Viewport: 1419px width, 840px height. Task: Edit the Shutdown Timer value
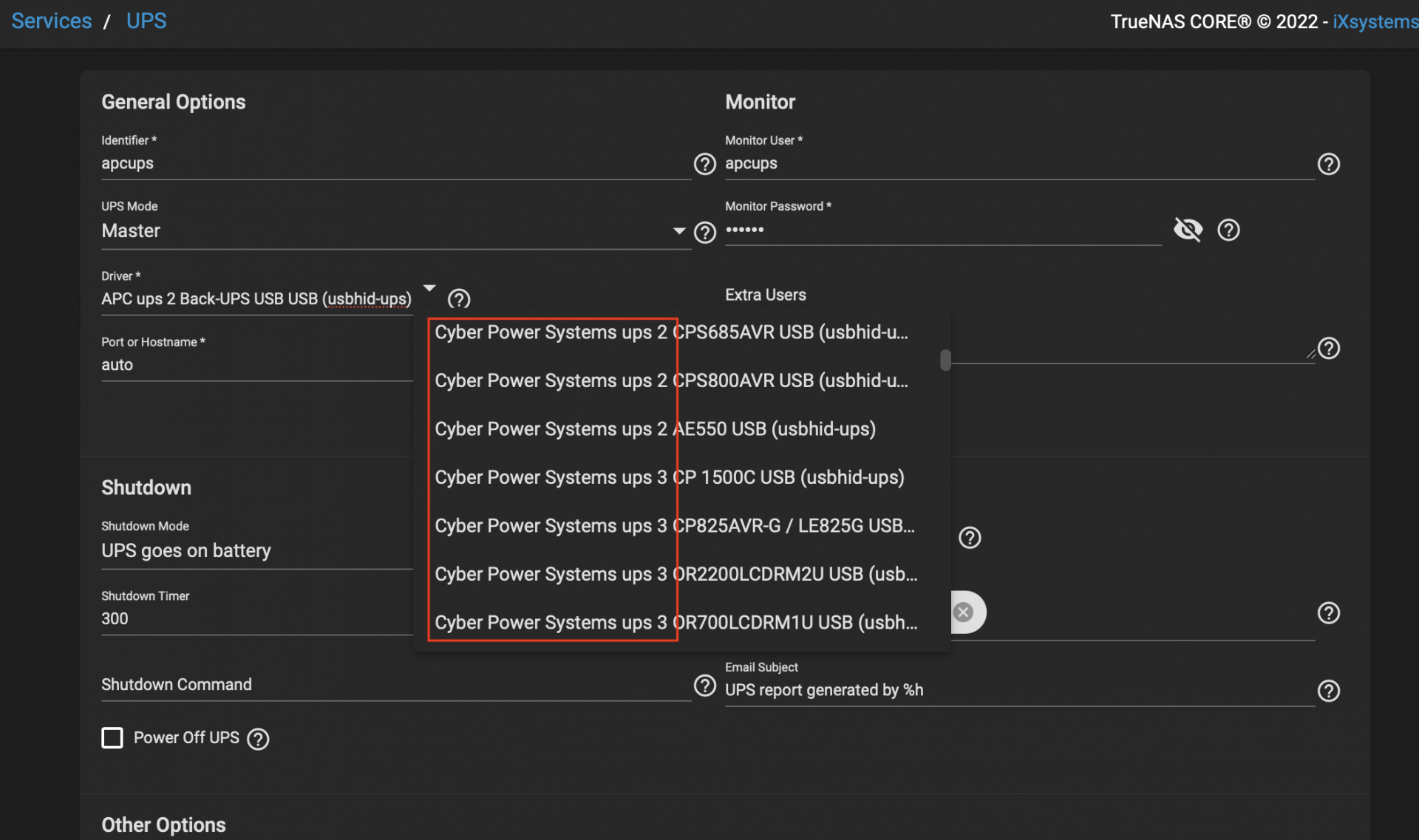tap(256, 619)
